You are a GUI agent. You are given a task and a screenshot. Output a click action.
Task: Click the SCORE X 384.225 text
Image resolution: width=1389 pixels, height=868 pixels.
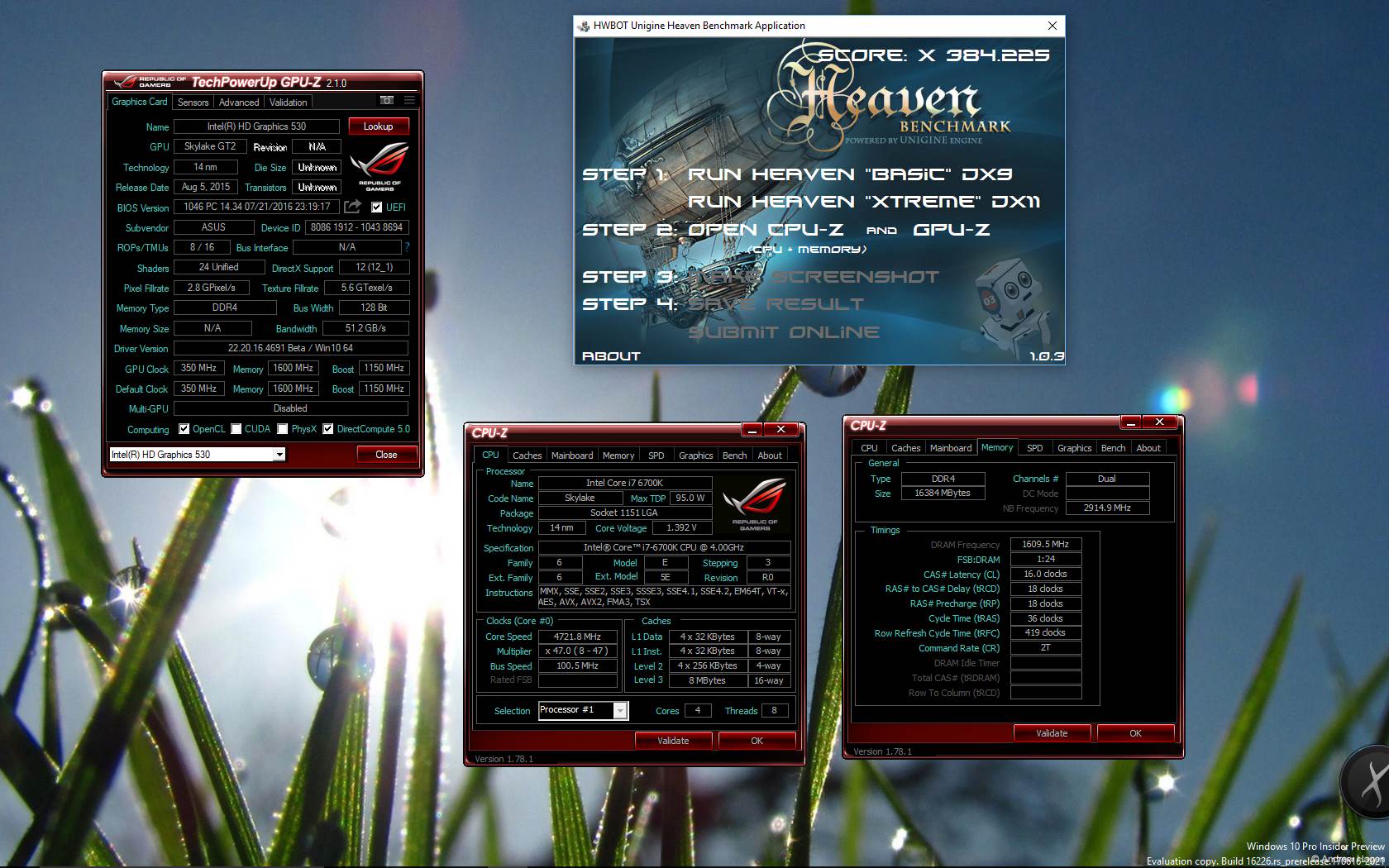pos(933,55)
